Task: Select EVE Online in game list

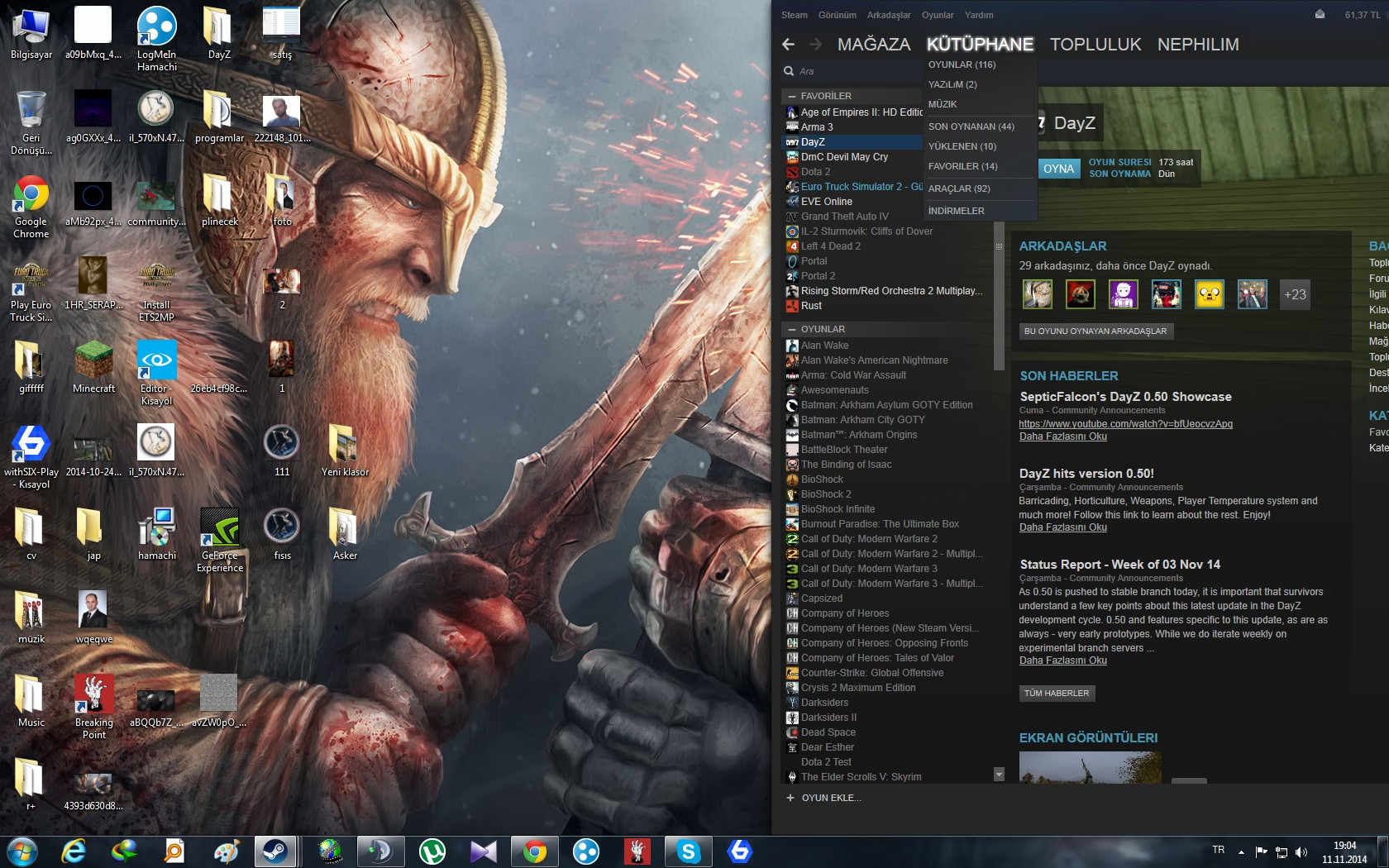Action: (x=852, y=202)
